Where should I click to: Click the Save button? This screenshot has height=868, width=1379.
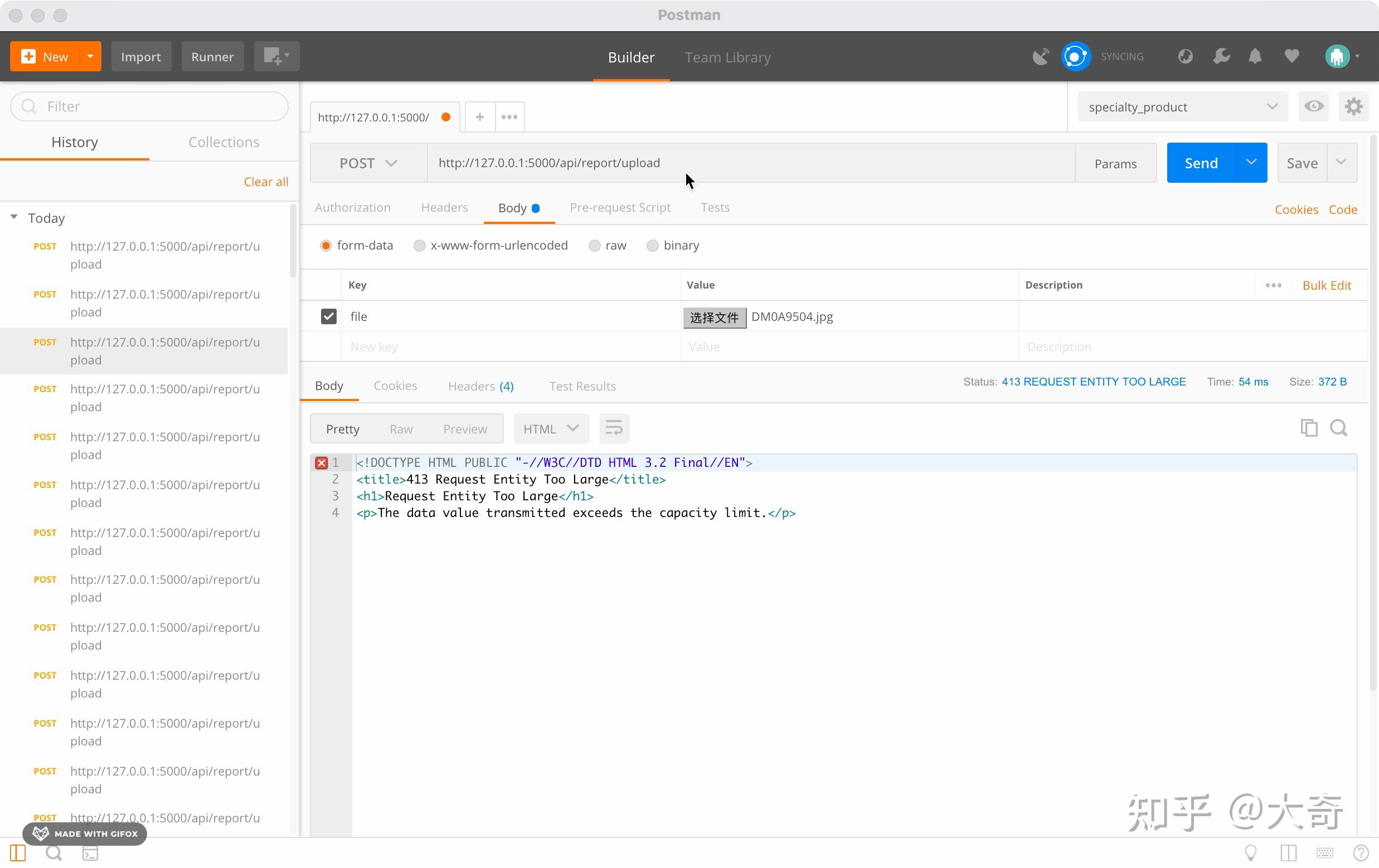pyautogui.click(x=1302, y=163)
